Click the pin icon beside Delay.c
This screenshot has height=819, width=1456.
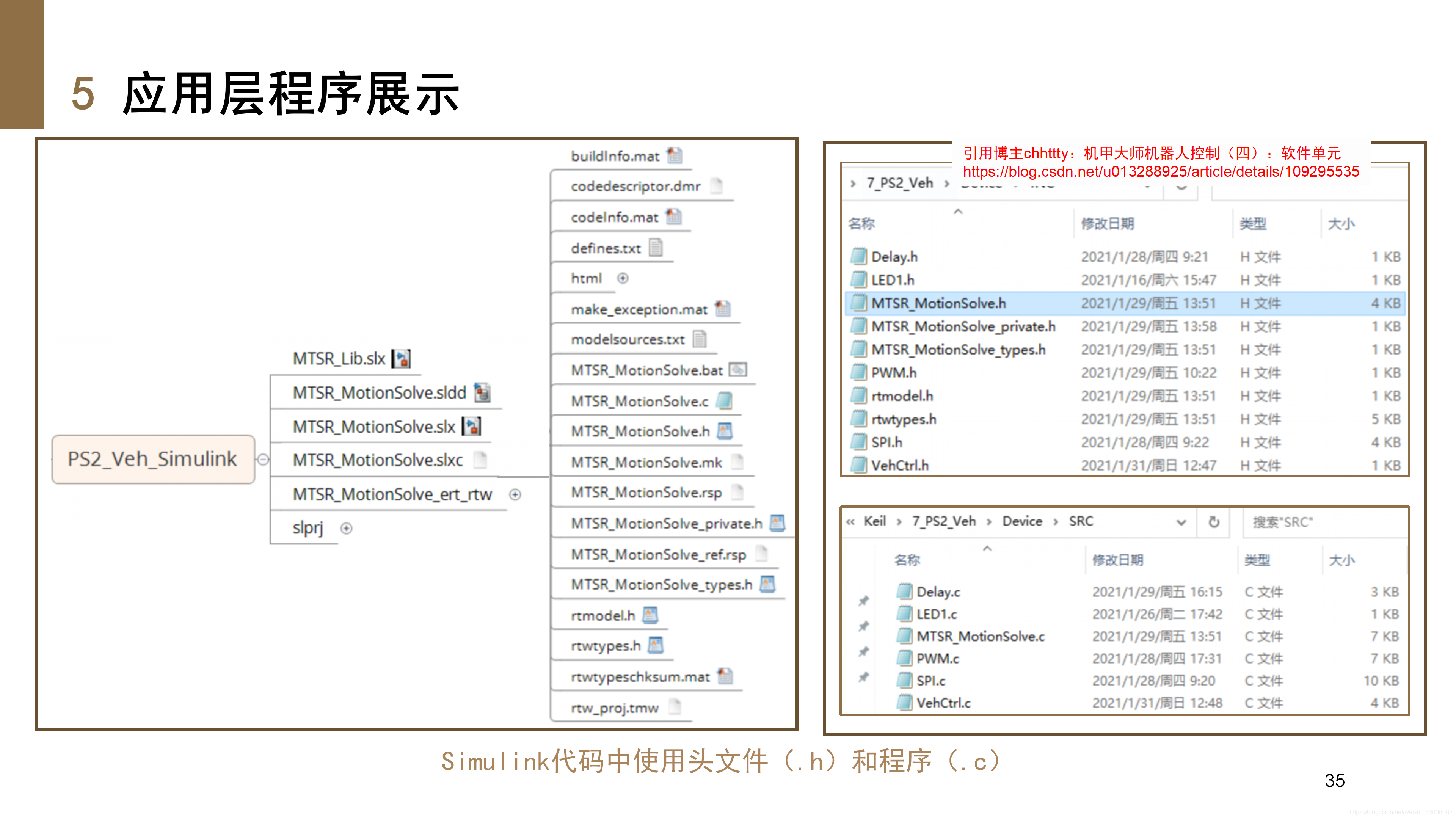pos(864,600)
